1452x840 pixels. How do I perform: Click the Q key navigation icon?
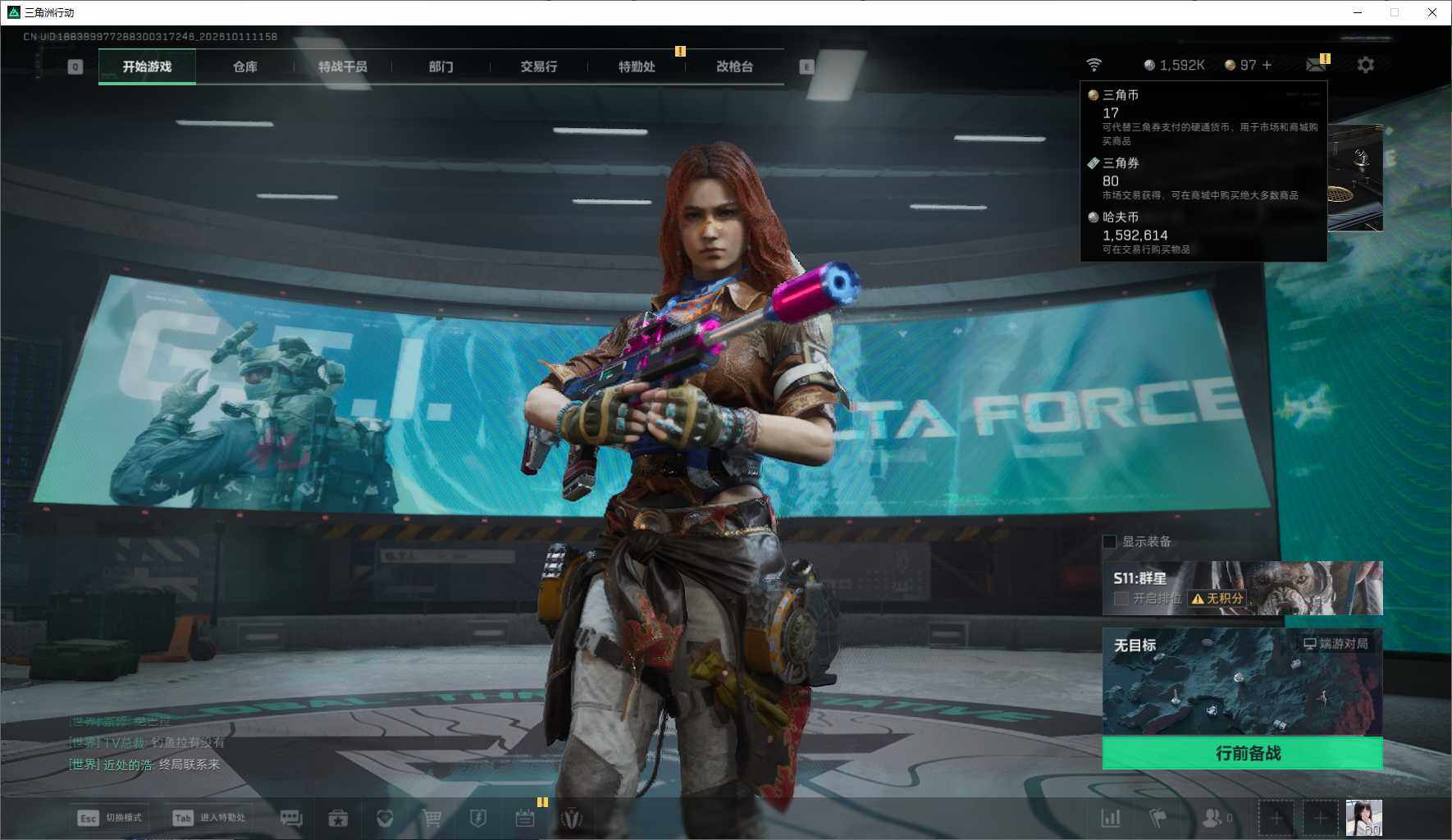[75, 66]
